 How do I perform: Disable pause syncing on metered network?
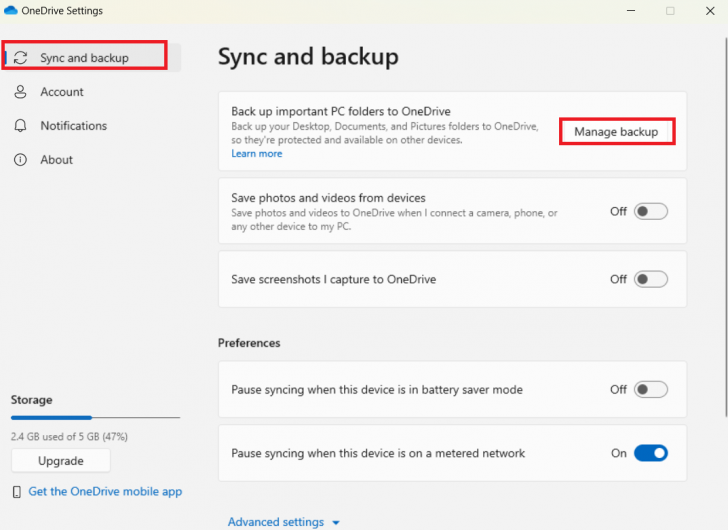point(651,453)
